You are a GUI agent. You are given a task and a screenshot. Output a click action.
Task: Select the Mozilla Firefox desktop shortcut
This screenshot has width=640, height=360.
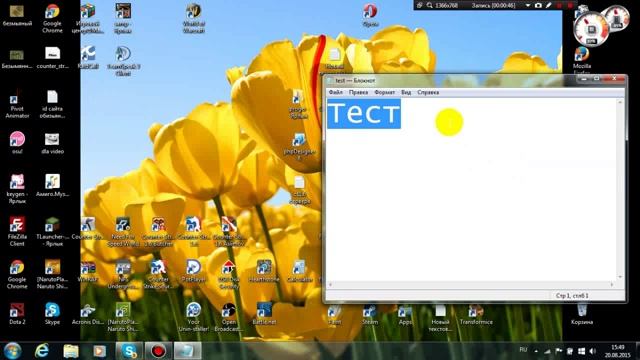tap(582, 61)
